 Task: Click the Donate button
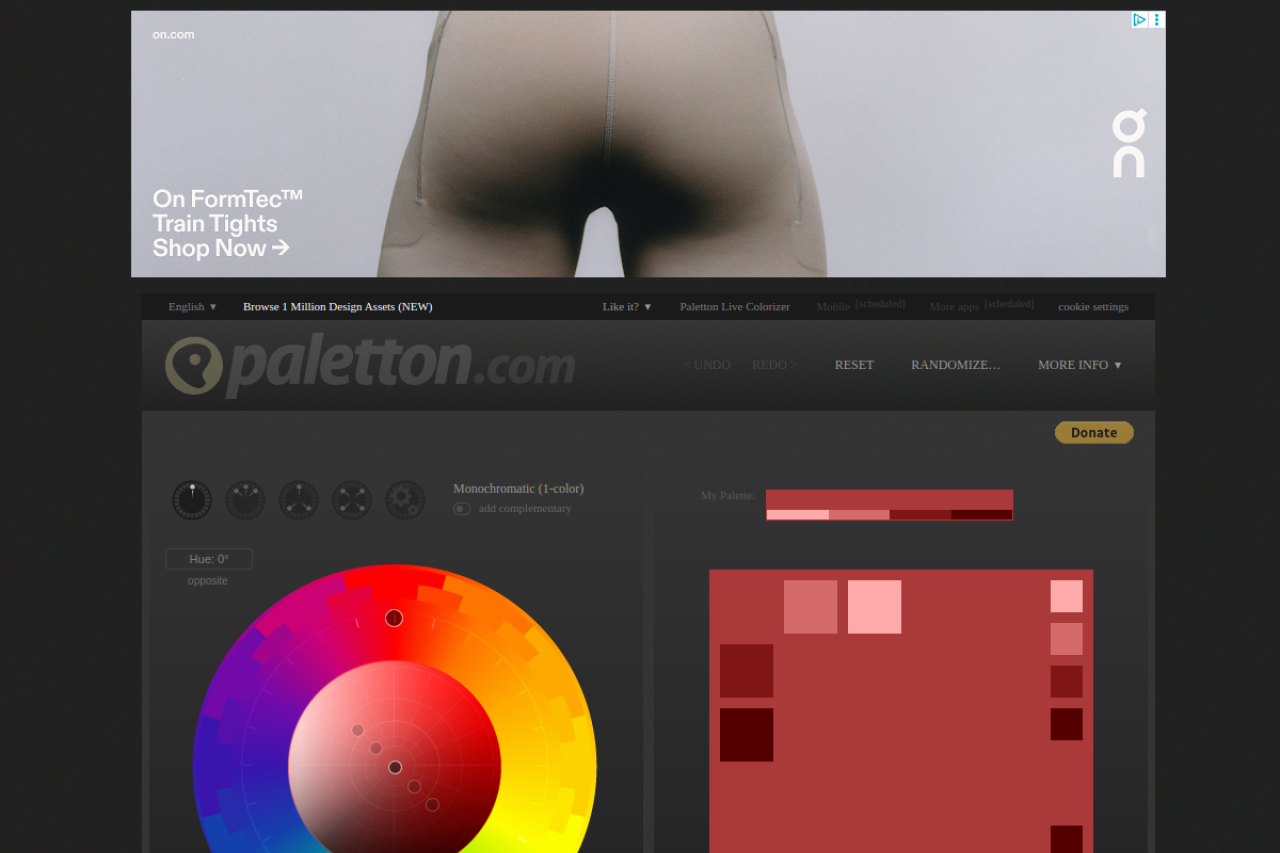coord(1094,432)
